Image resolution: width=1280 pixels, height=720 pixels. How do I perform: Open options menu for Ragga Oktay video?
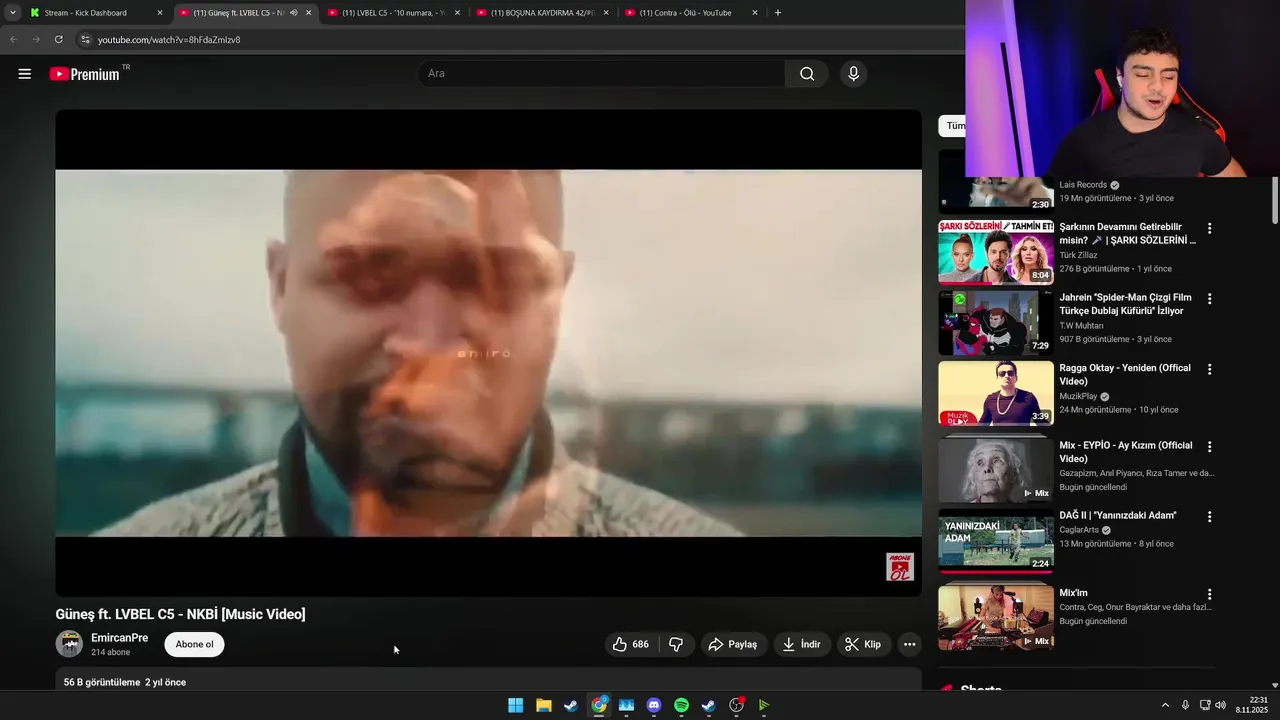tap(1209, 369)
